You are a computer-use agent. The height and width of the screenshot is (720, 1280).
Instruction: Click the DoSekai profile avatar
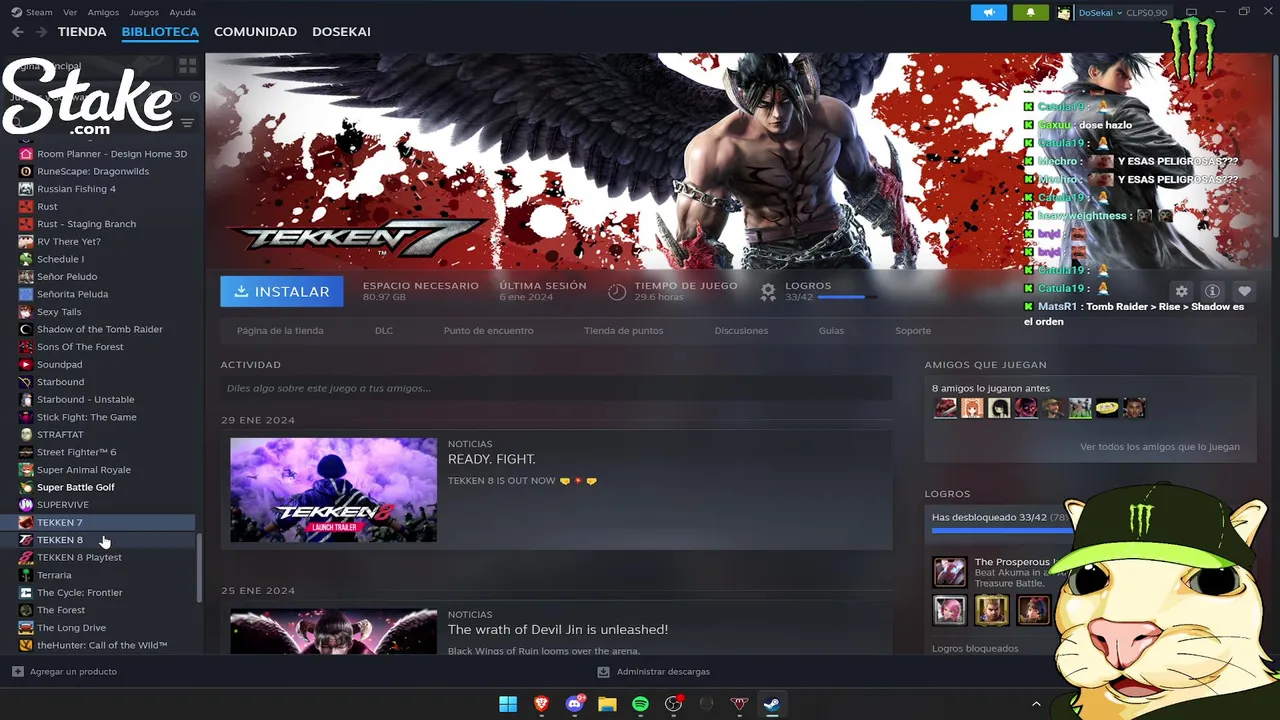1064,13
